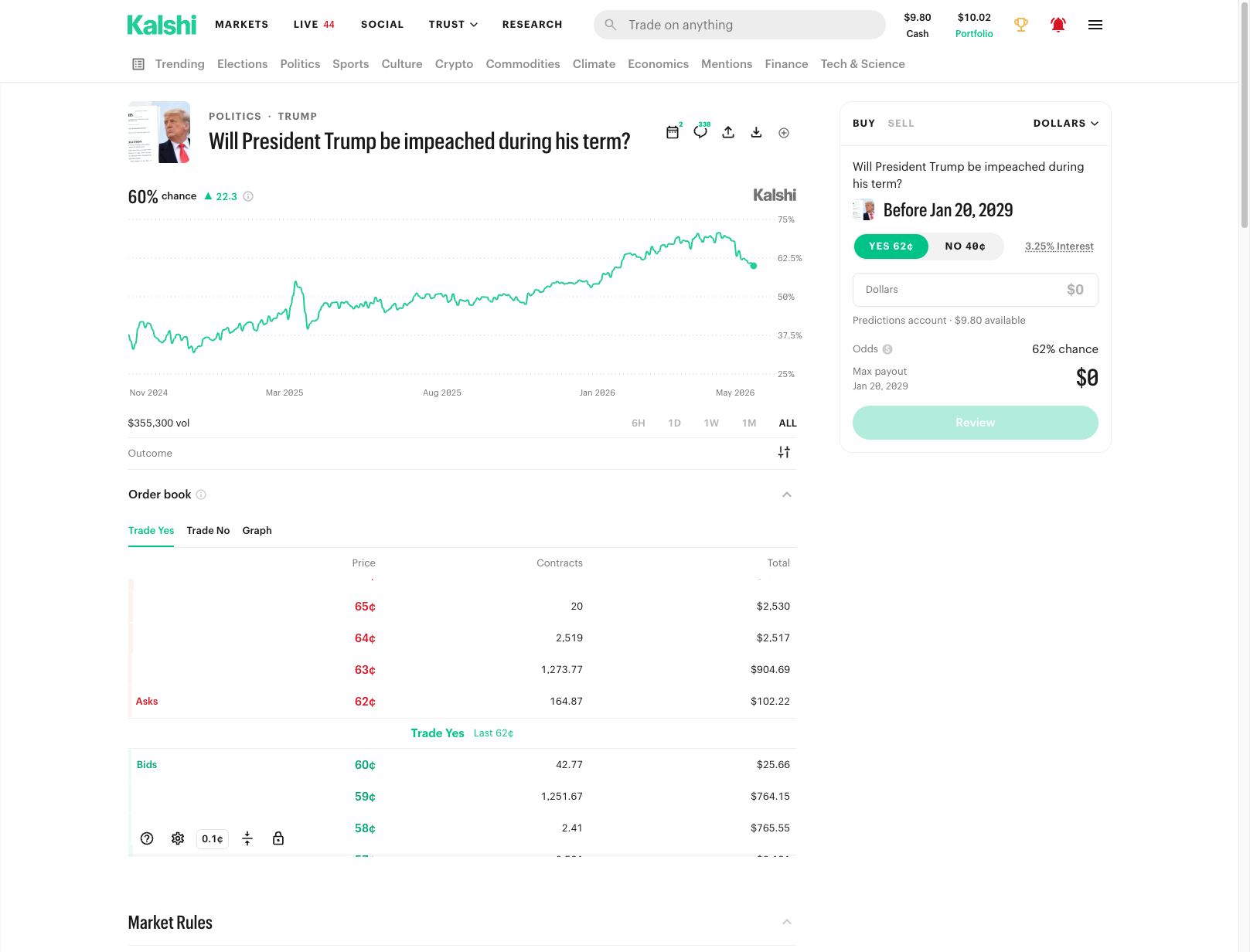Browse the Trending category
The width and height of the screenshot is (1250, 952).
point(180,64)
